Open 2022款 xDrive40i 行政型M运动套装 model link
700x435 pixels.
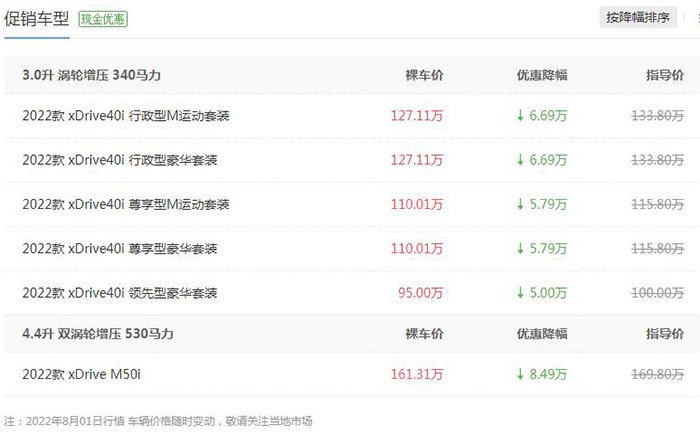(126, 116)
